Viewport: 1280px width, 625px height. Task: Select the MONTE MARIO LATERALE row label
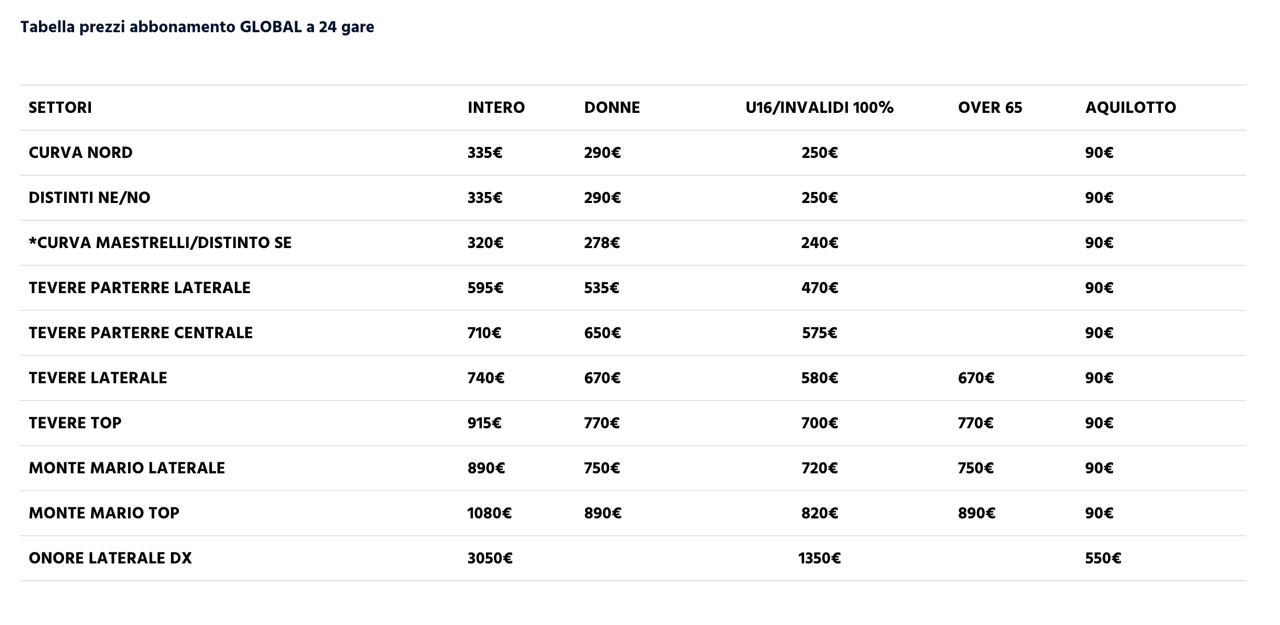click(126, 468)
